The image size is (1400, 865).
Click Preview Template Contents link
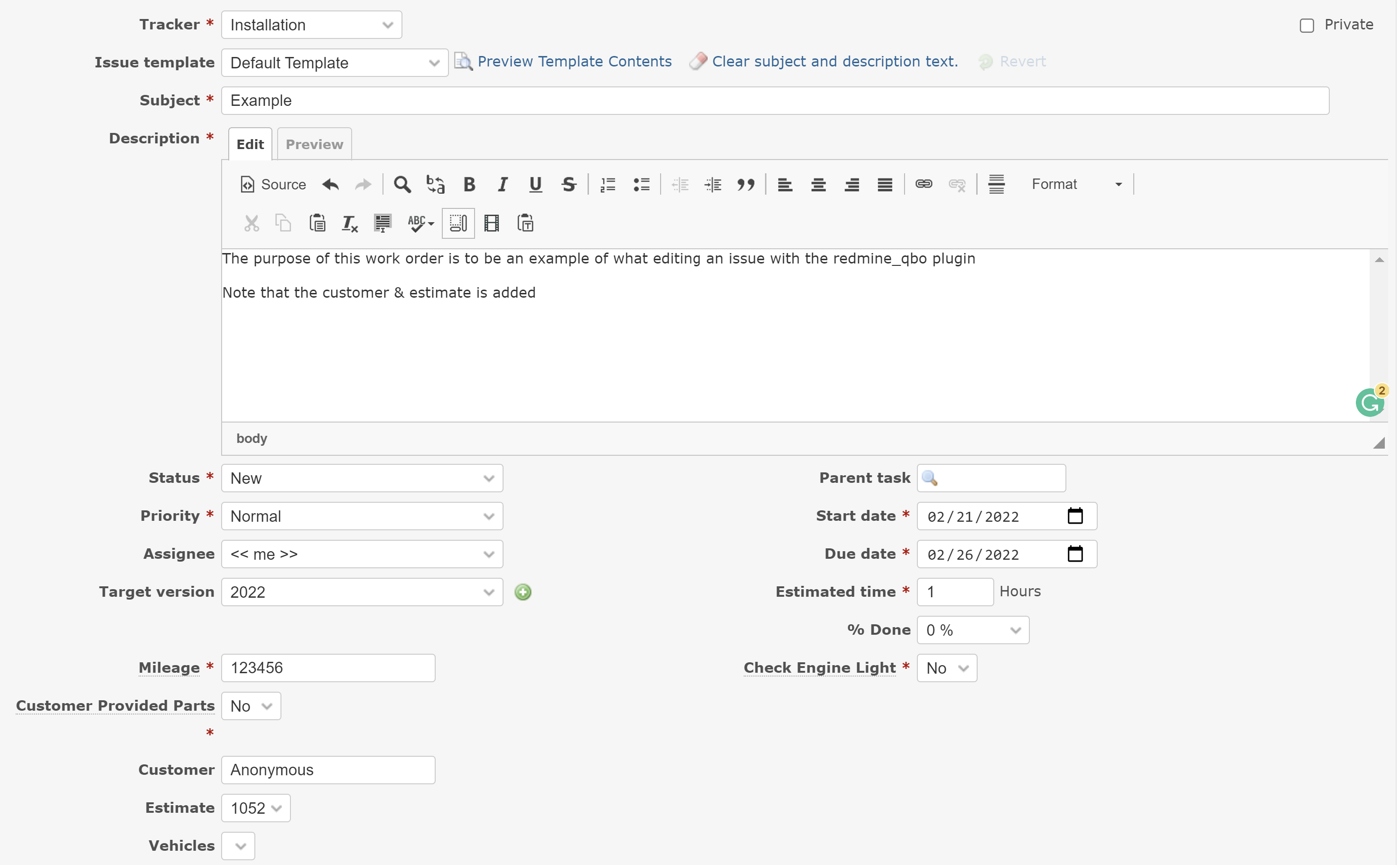[574, 61]
